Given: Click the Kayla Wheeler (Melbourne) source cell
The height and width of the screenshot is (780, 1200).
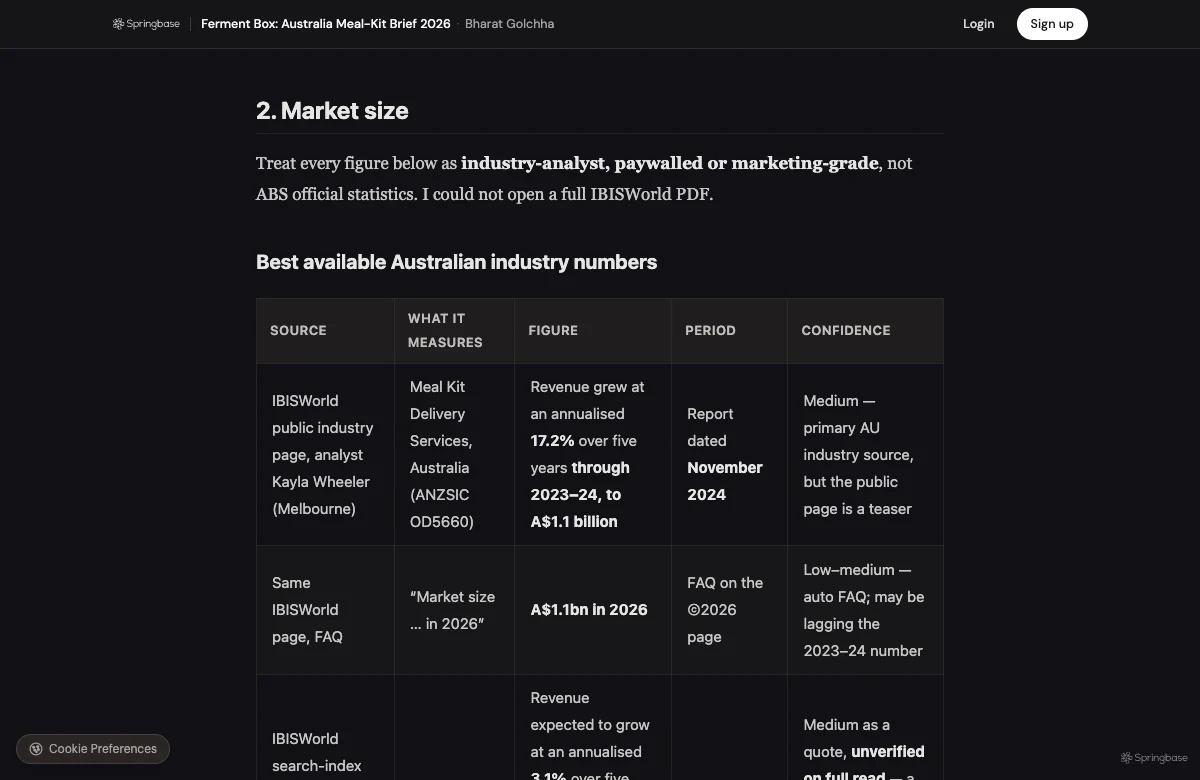Looking at the screenshot, I should pos(325,454).
